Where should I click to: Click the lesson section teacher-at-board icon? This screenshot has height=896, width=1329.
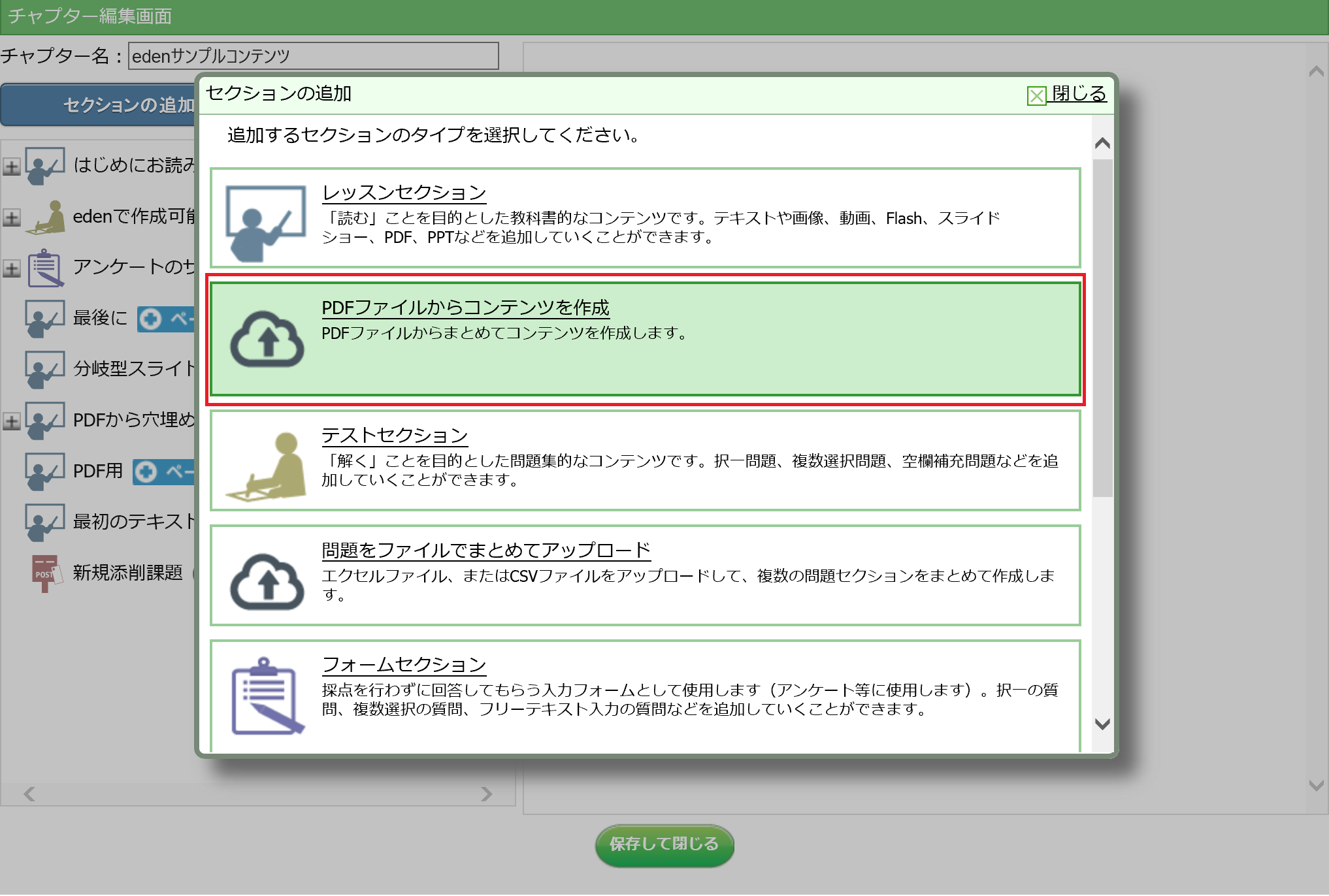pyautogui.click(x=265, y=222)
